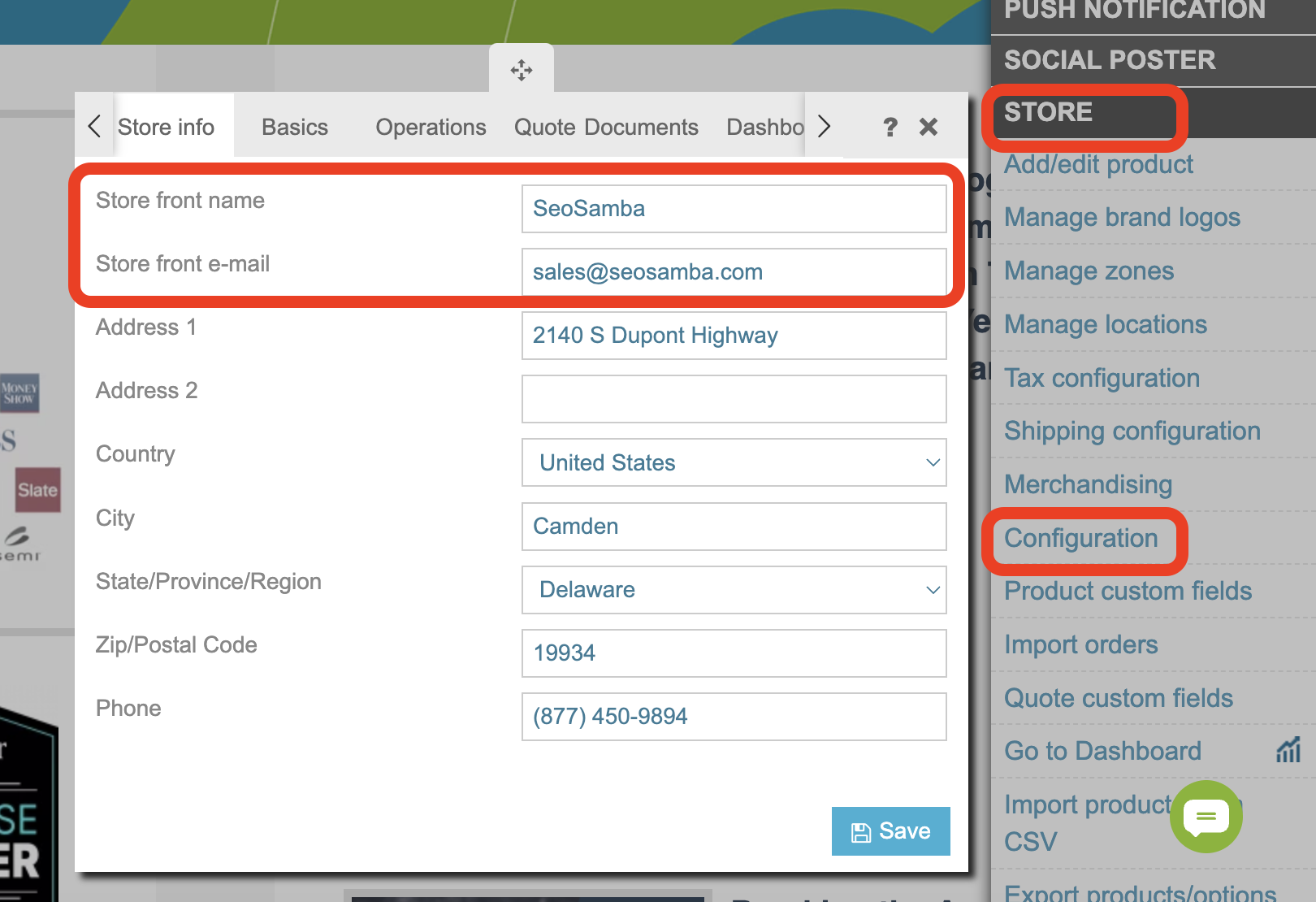Viewport: 1316px width, 902px height.
Task: Open Manage zones
Action: point(1089,271)
